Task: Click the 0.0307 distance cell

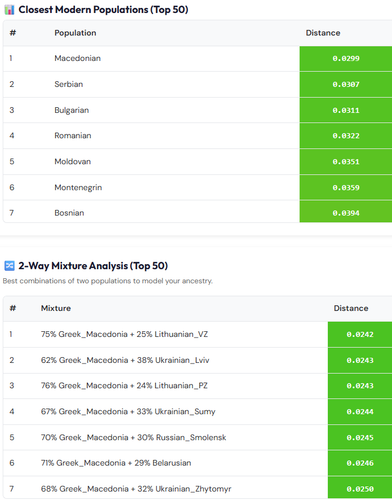Action: (x=346, y=84)
